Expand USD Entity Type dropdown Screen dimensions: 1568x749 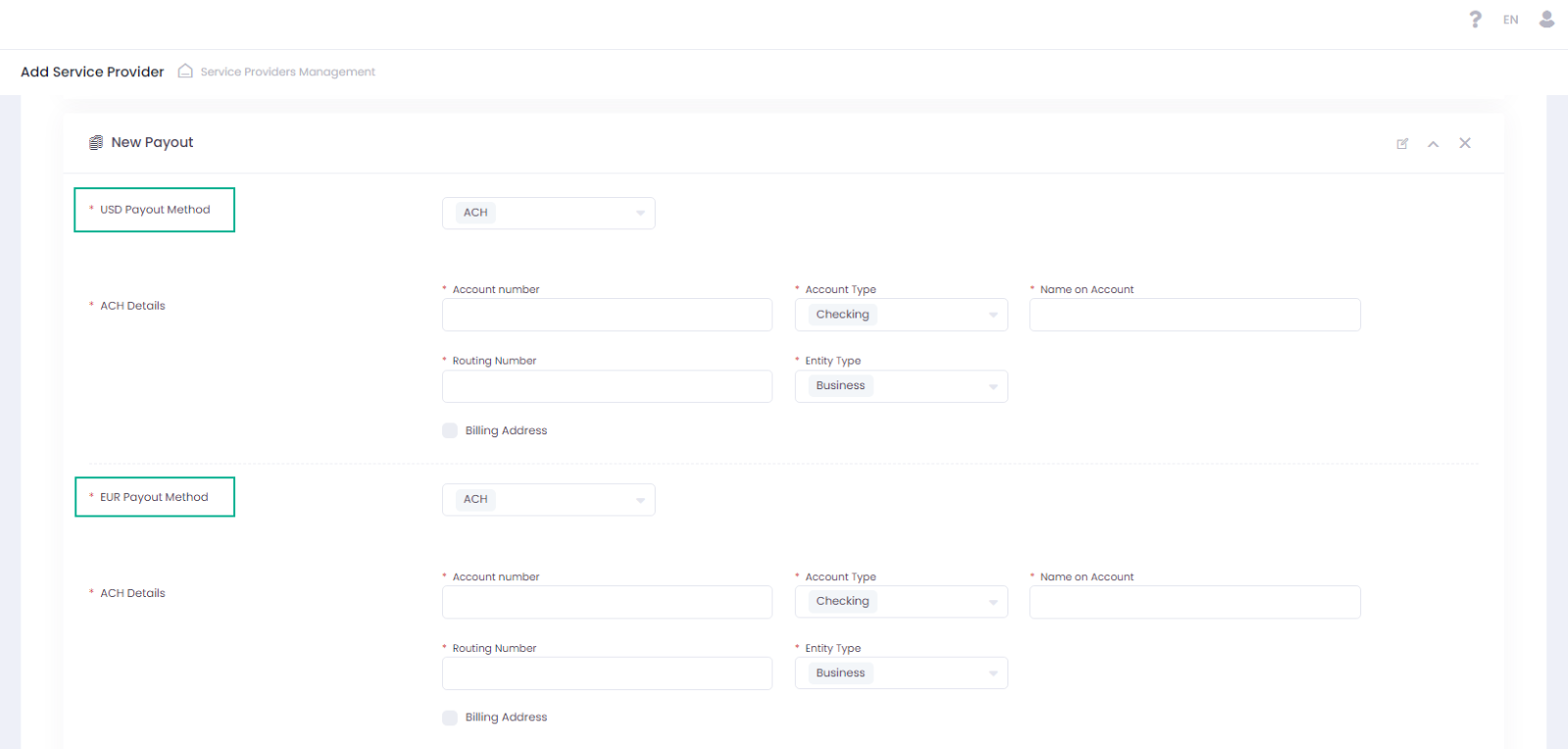click(x=901, y=386)
